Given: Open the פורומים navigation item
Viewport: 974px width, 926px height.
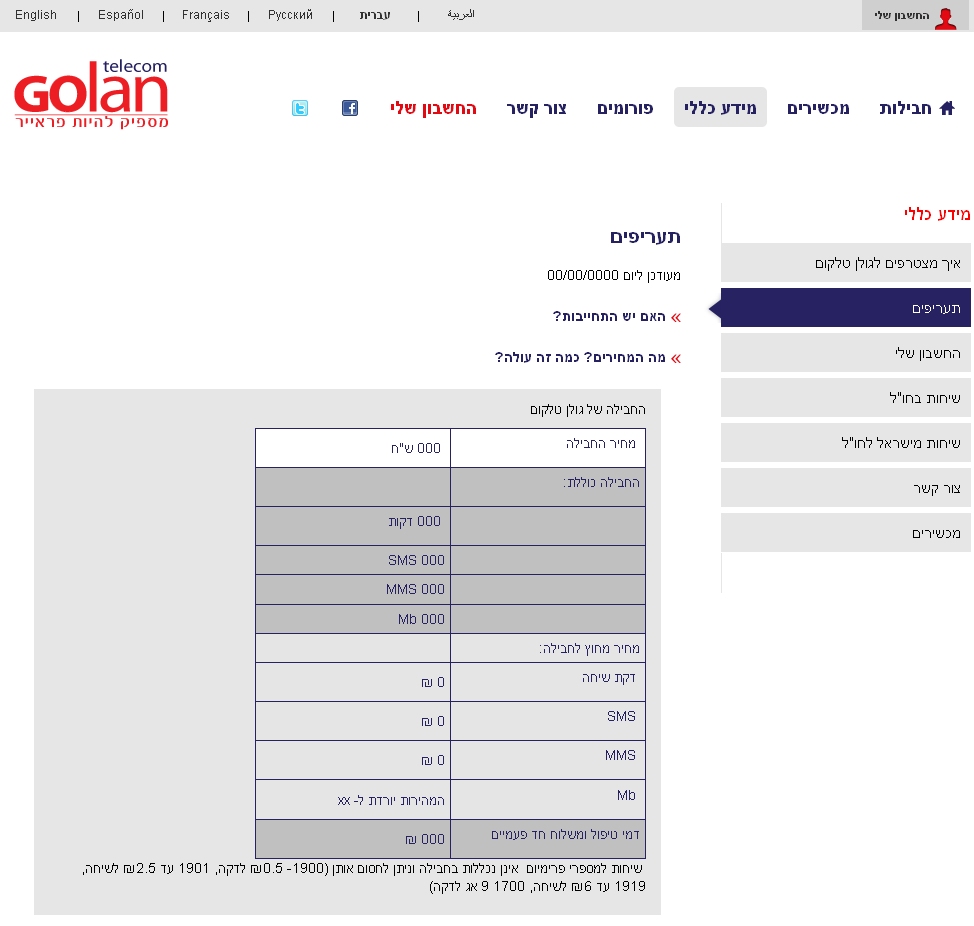Looking at the screenshot, I should [625, 108].
